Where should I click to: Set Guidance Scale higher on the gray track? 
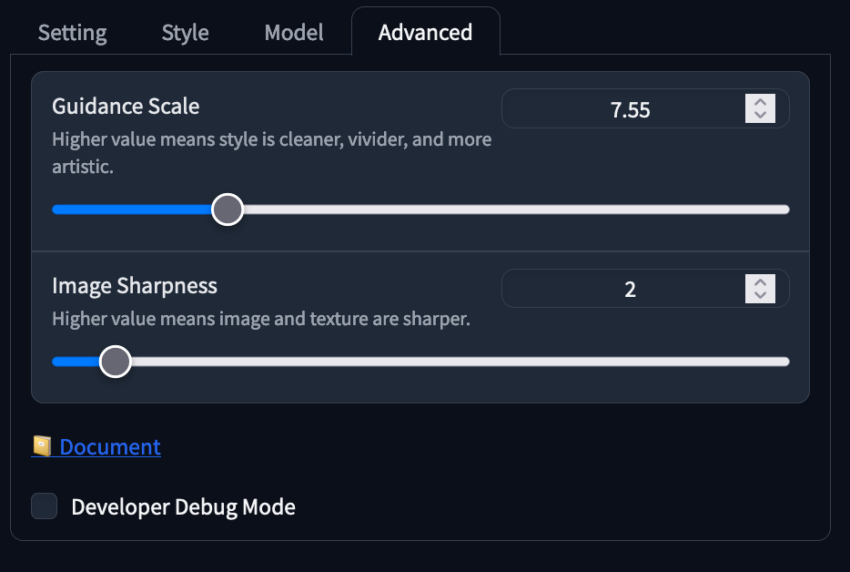pyautogui.click(x=515, y=209)
